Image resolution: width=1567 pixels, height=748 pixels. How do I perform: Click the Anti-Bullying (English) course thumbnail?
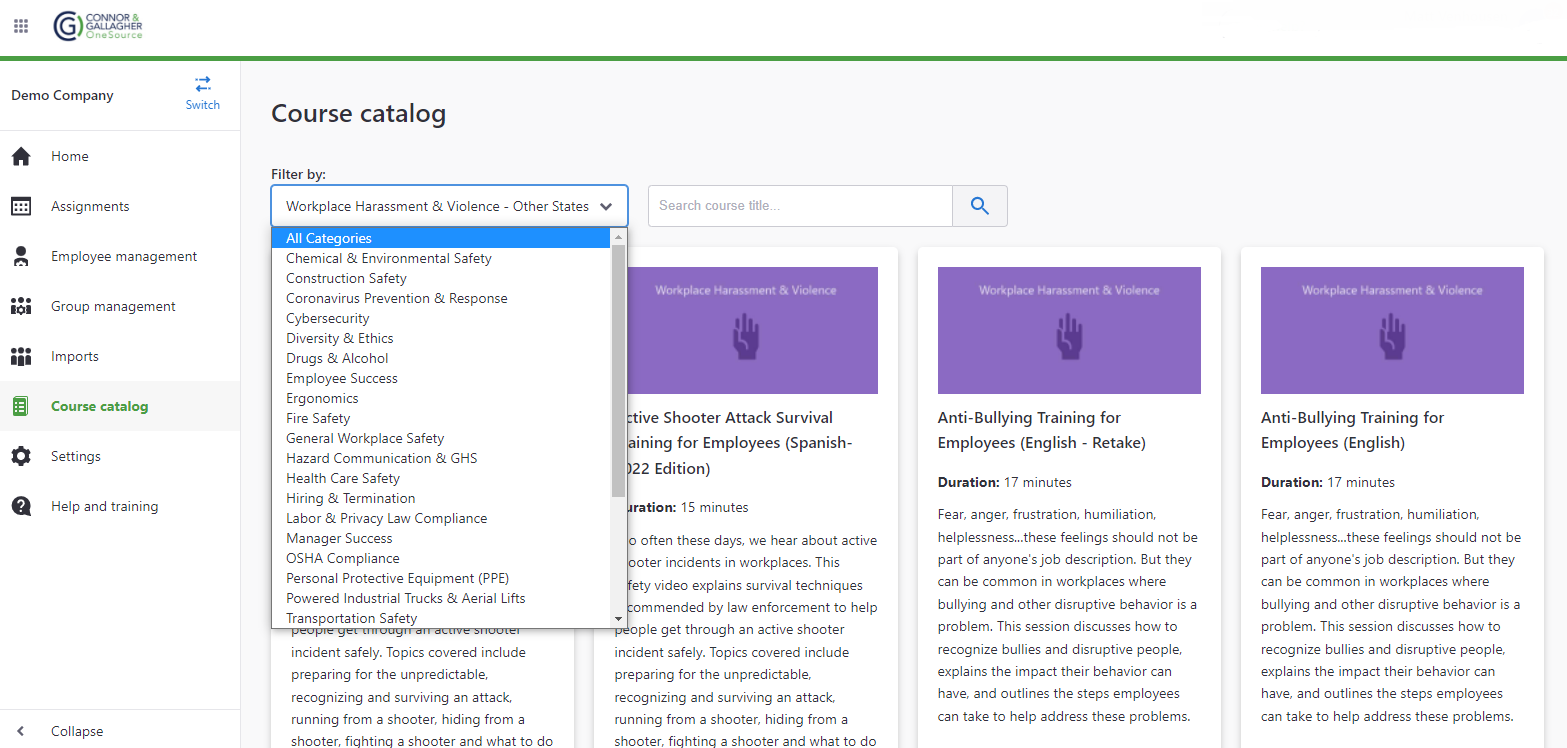(1392, 330)
